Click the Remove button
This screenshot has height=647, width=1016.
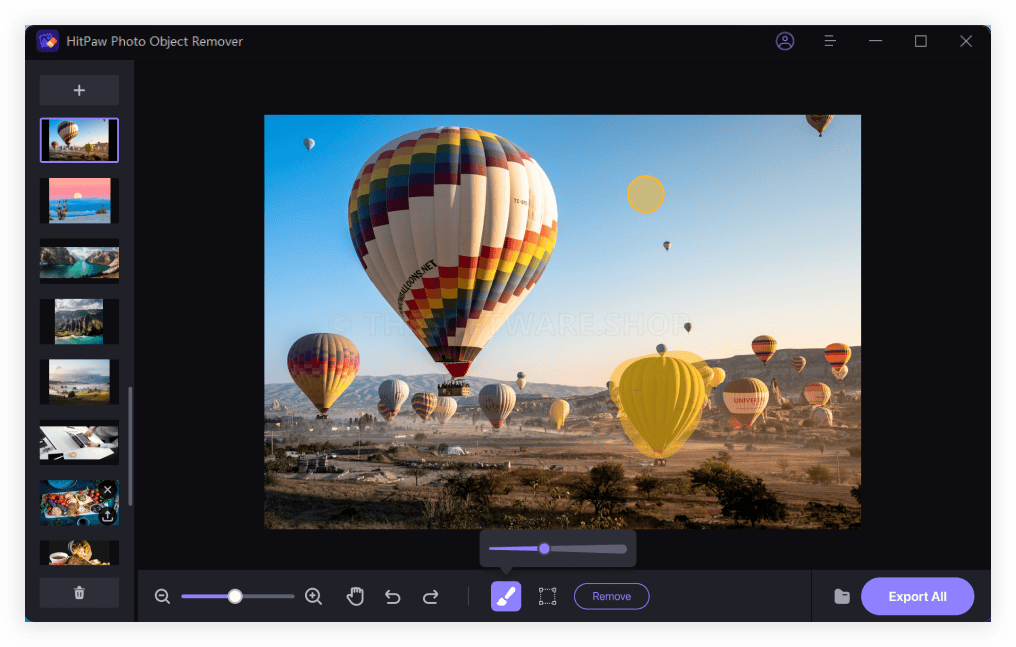[x=611, y=596]
